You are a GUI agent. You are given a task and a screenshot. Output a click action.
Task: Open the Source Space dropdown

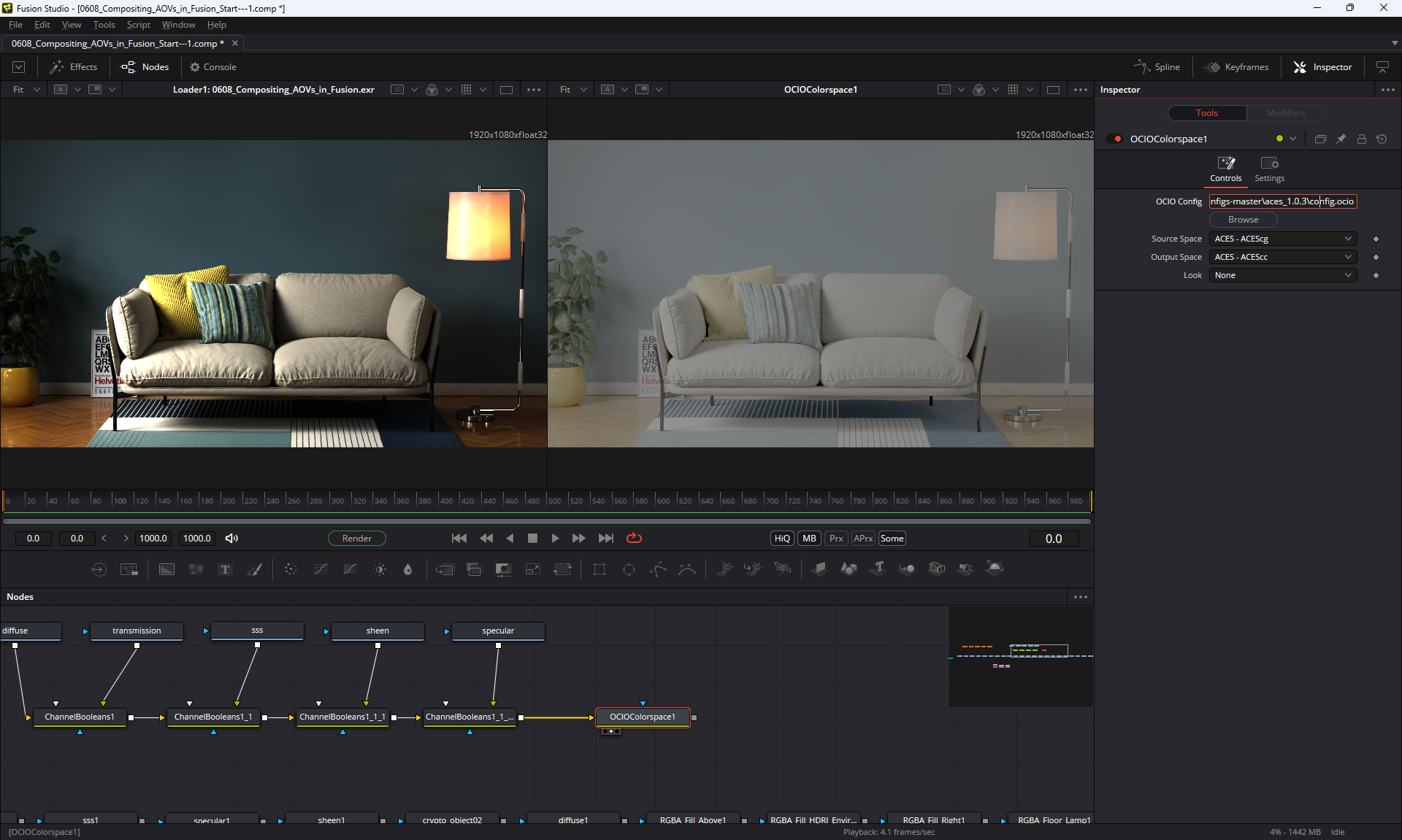(x=1282, y=239)
